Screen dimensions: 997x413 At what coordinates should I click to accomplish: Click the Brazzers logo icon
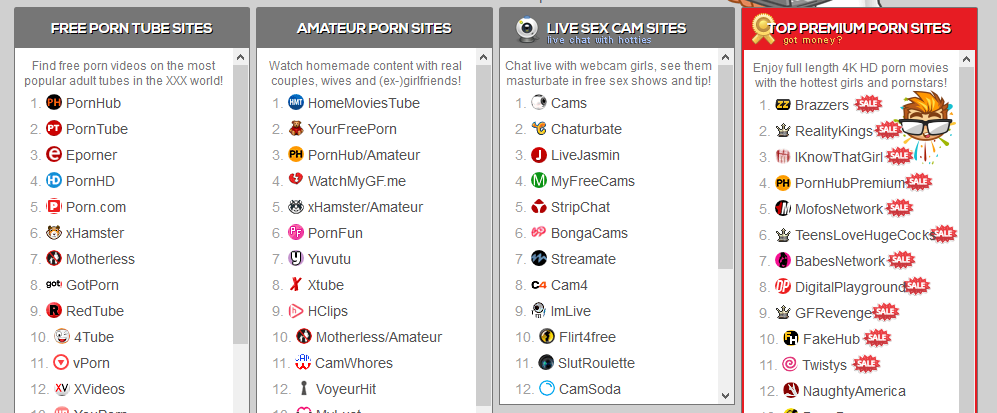point(784,104)
